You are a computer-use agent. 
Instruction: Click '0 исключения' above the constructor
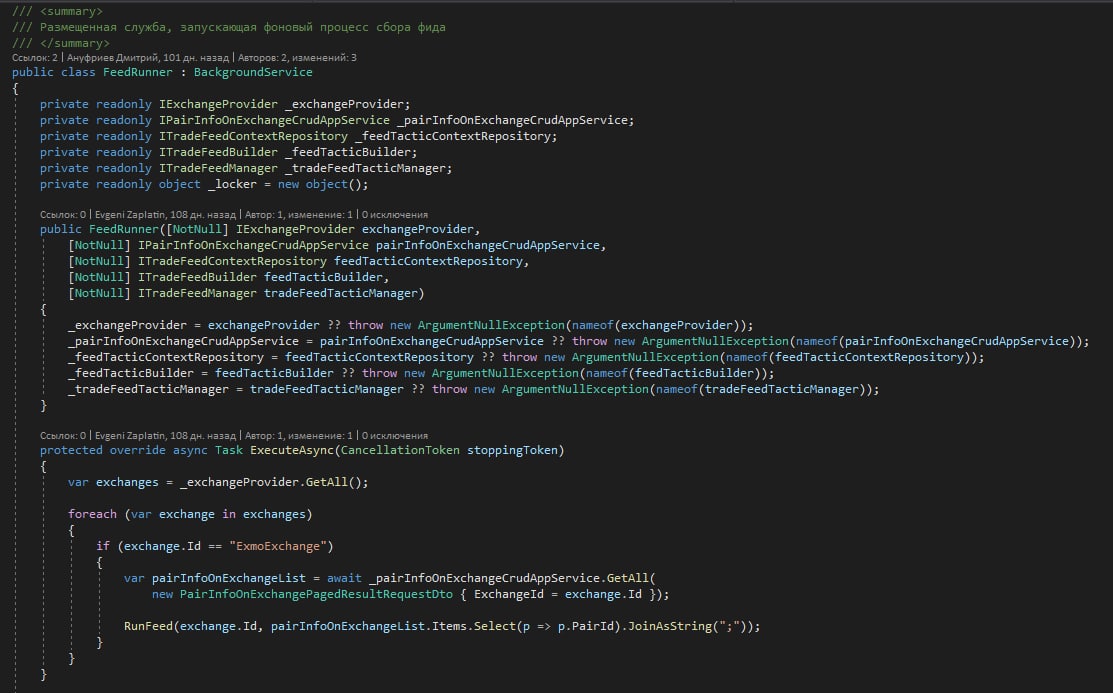click(x=395, y=214)
